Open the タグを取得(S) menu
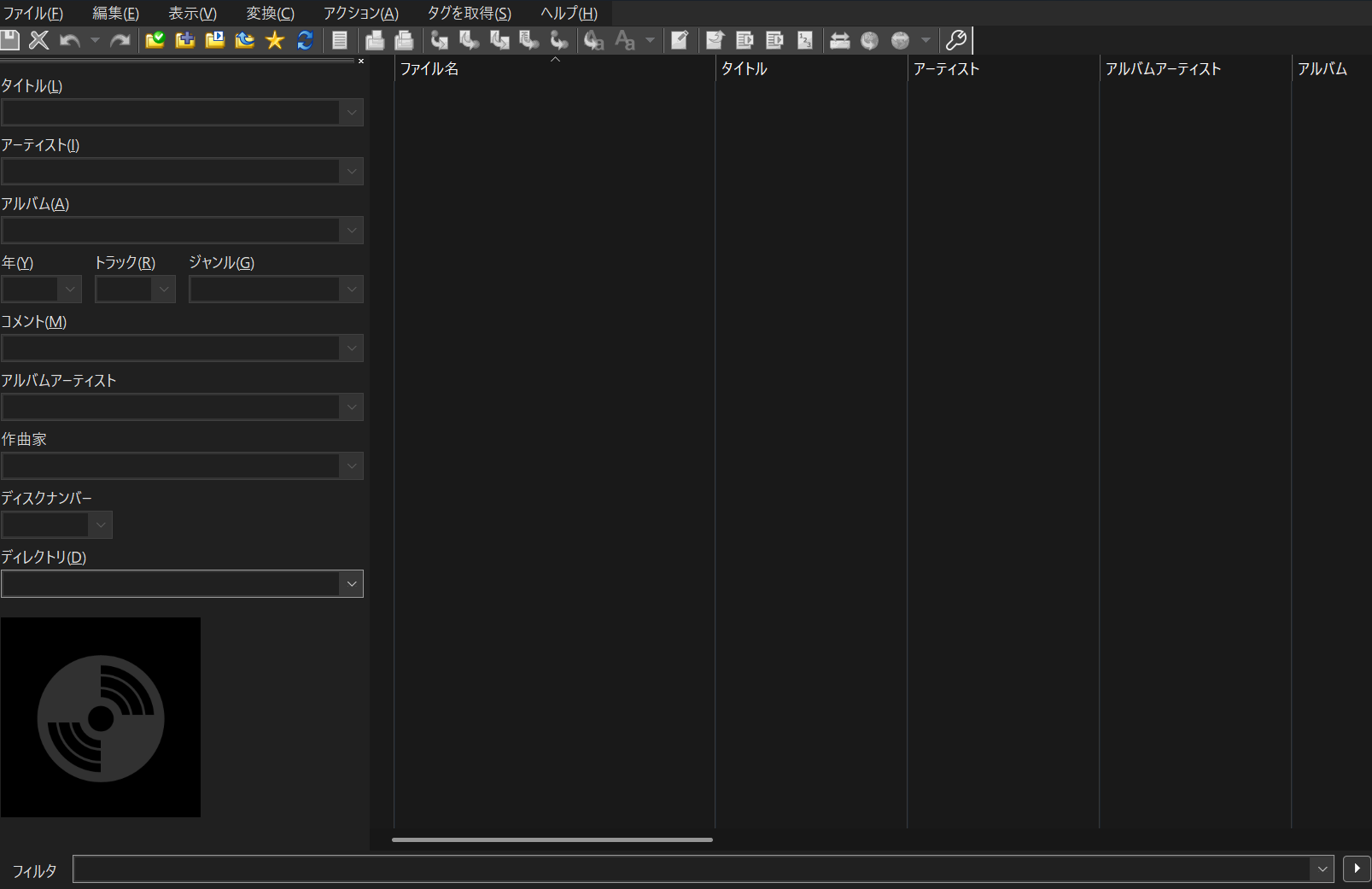Screen dimensions: 1372x889 [469, 14]
